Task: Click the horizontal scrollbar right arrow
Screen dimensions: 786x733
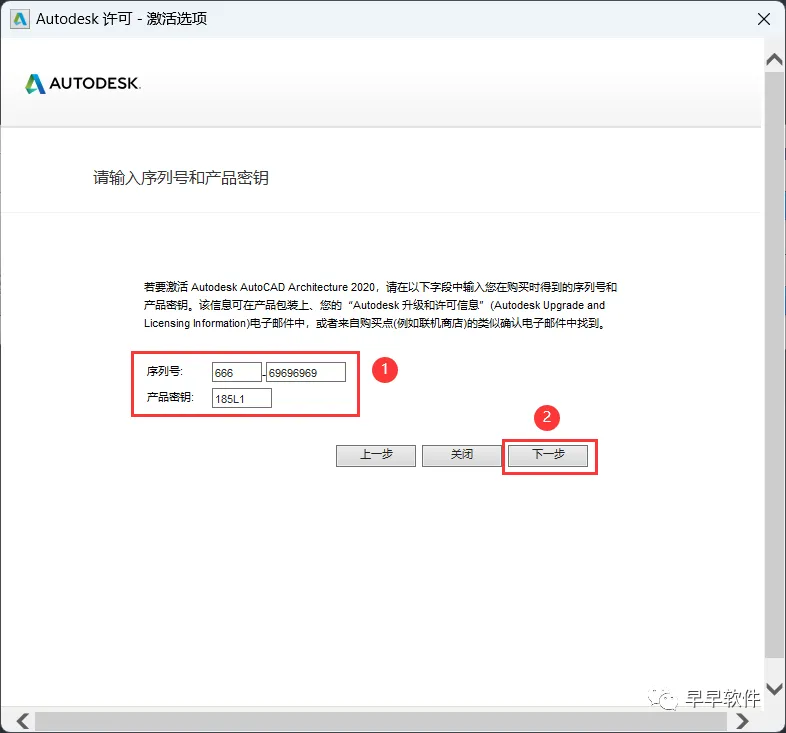Action: [x=742, y=721]
